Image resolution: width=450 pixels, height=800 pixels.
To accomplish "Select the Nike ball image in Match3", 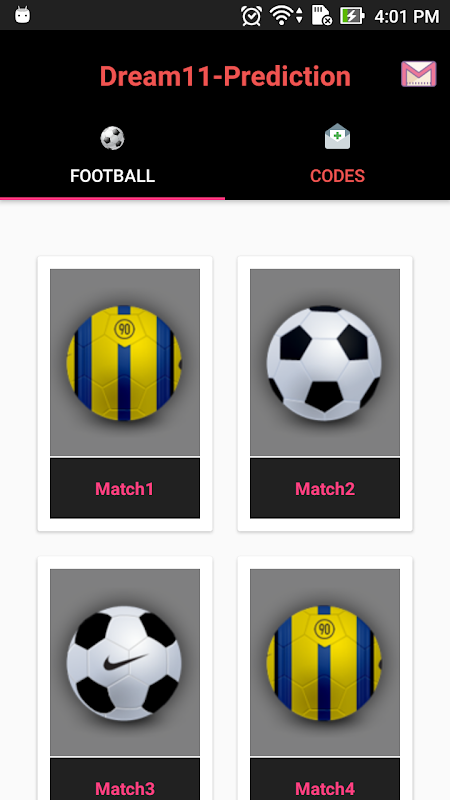I will 124,663.
